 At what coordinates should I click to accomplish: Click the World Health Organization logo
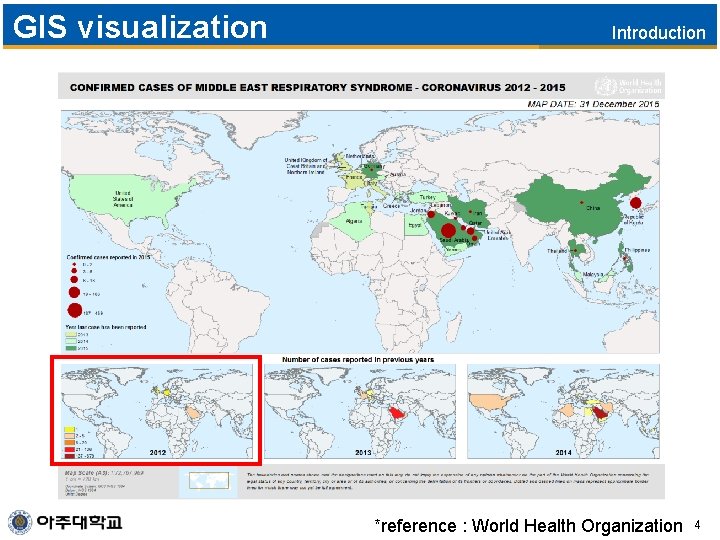[x=628, y=86]
